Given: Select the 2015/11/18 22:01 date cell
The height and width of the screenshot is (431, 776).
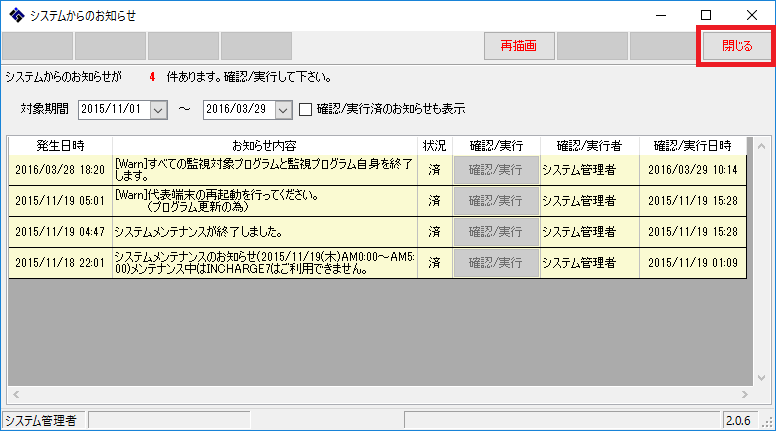Looking at the screenshot, I should point(60,263).
